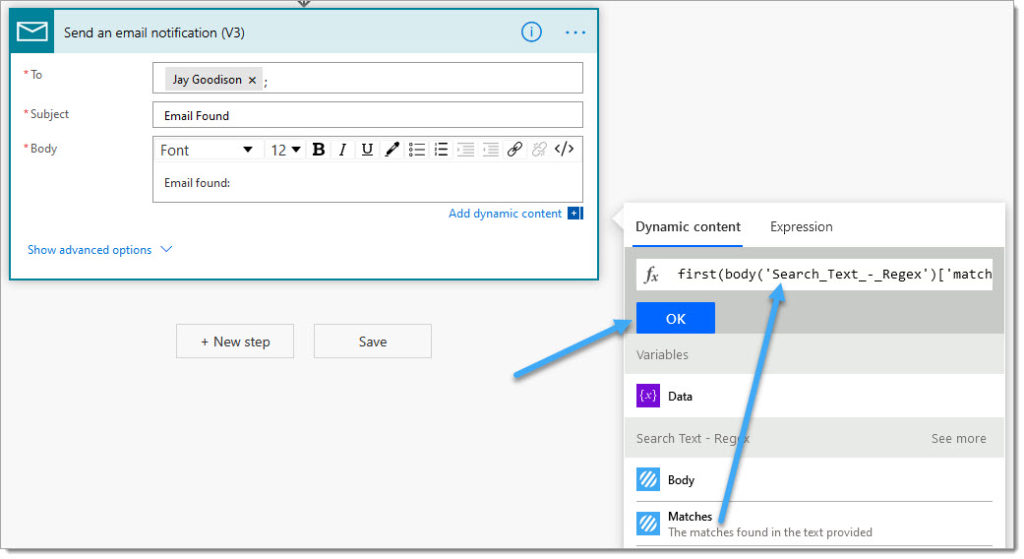Screen dimensions: 1024x559
Task: Click the Add dynamic content link
Action: [505, 214]
